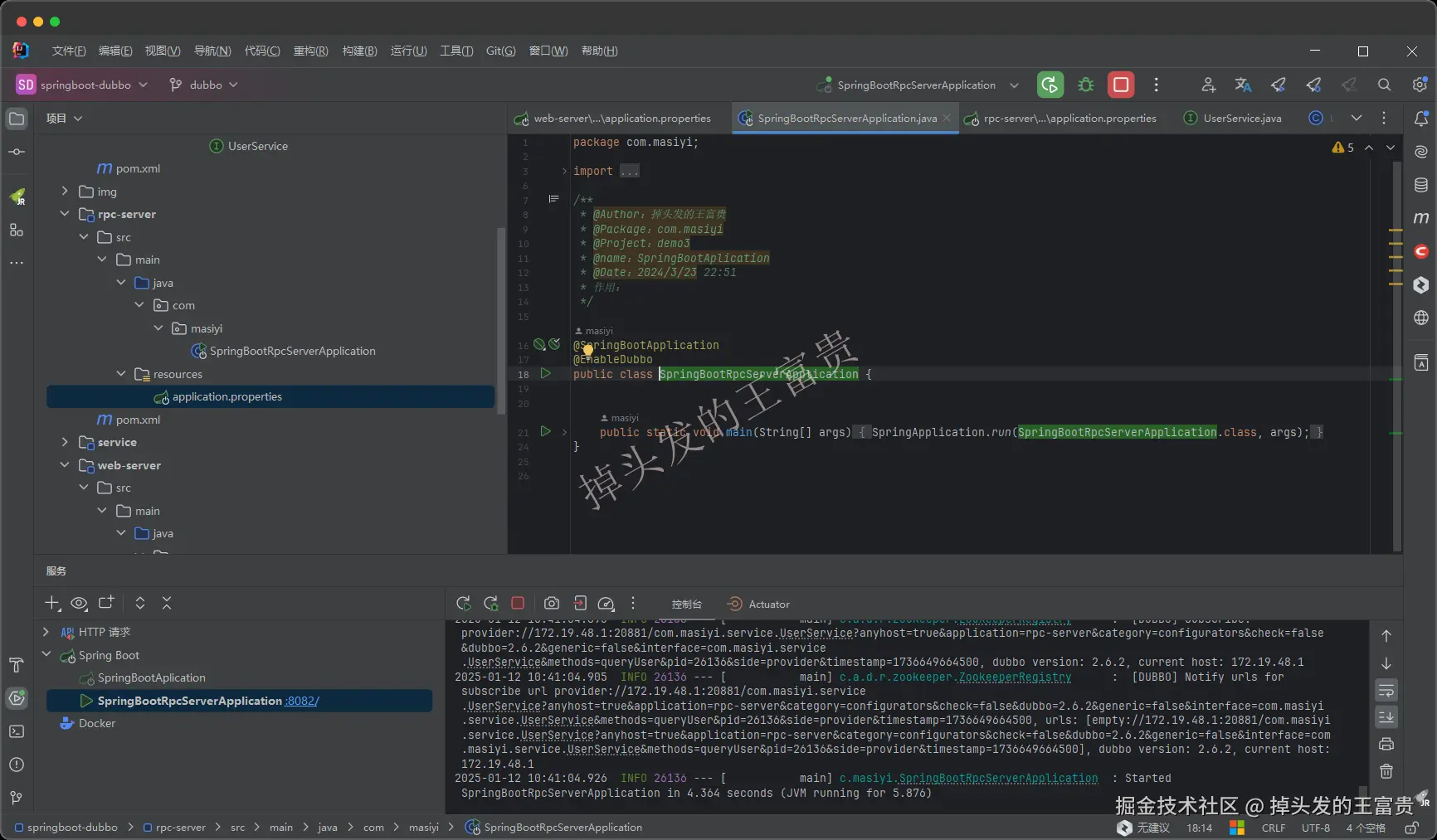Click the rpc-server breadcrumb in status bar

pyautogui.click(x=174, y=827)
